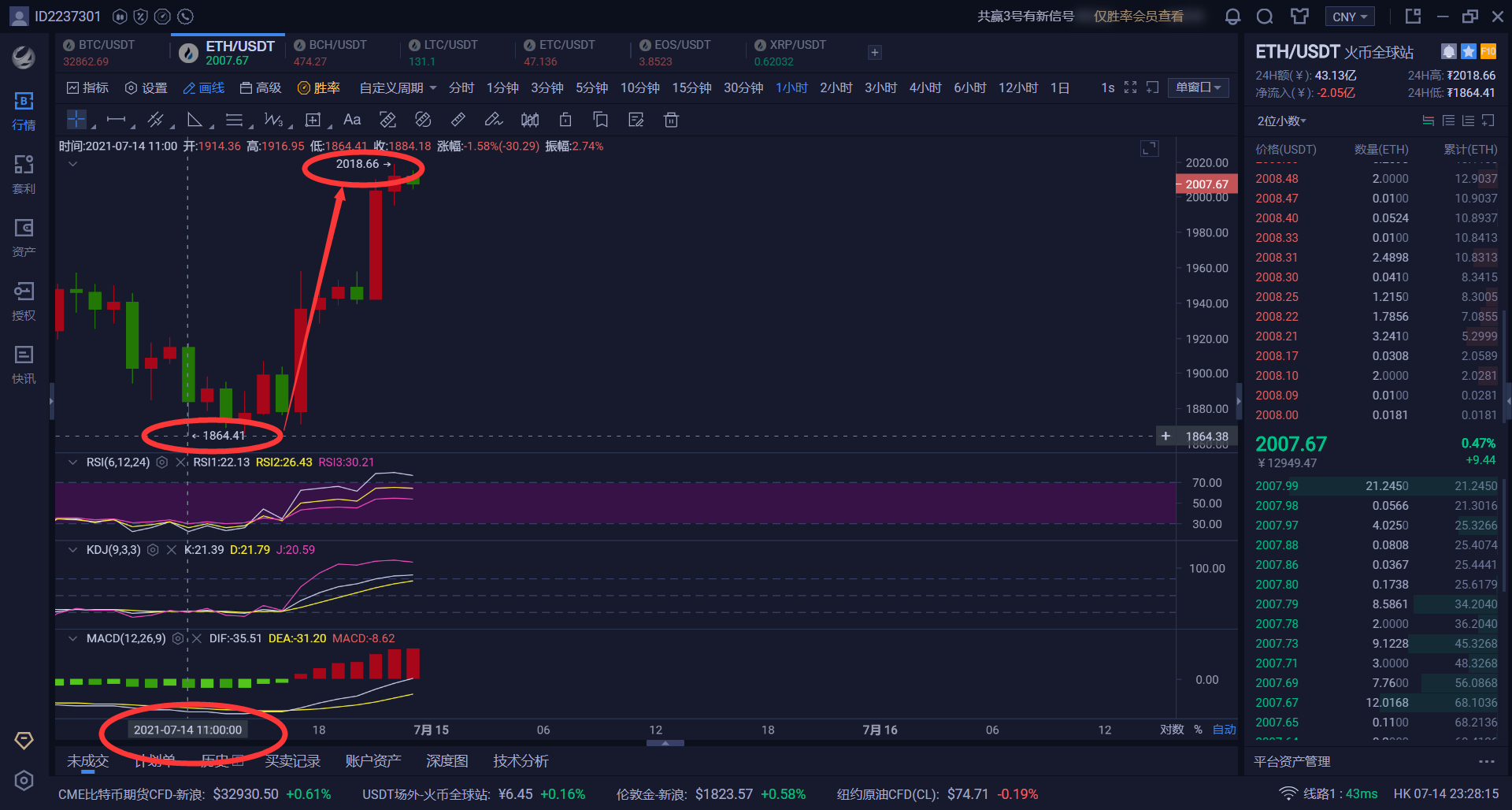The image size is (1512, 810).
Task: Open 胜率 win rate feature
Action: 318,87
